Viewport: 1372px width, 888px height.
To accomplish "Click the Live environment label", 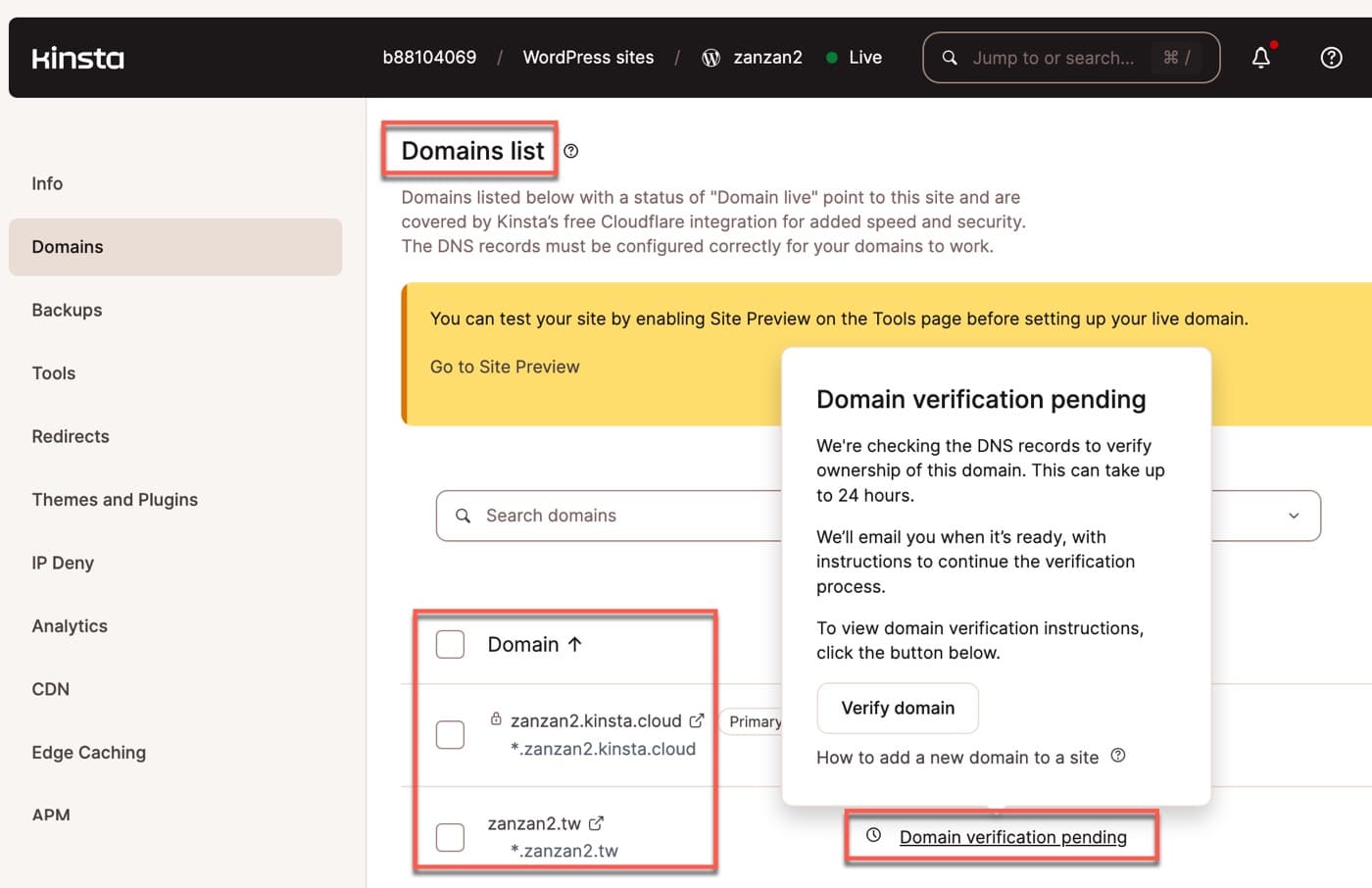I will [x=865, y=58].
